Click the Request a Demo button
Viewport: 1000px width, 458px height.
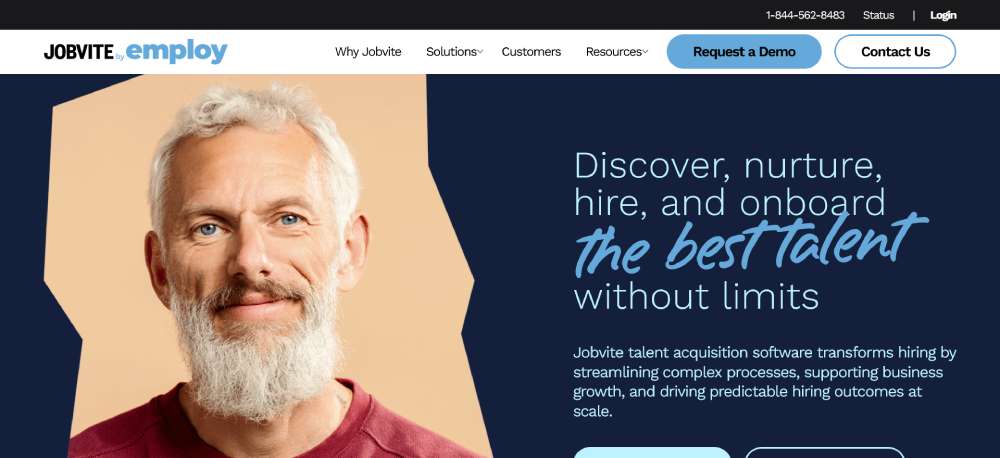point(744,52)
